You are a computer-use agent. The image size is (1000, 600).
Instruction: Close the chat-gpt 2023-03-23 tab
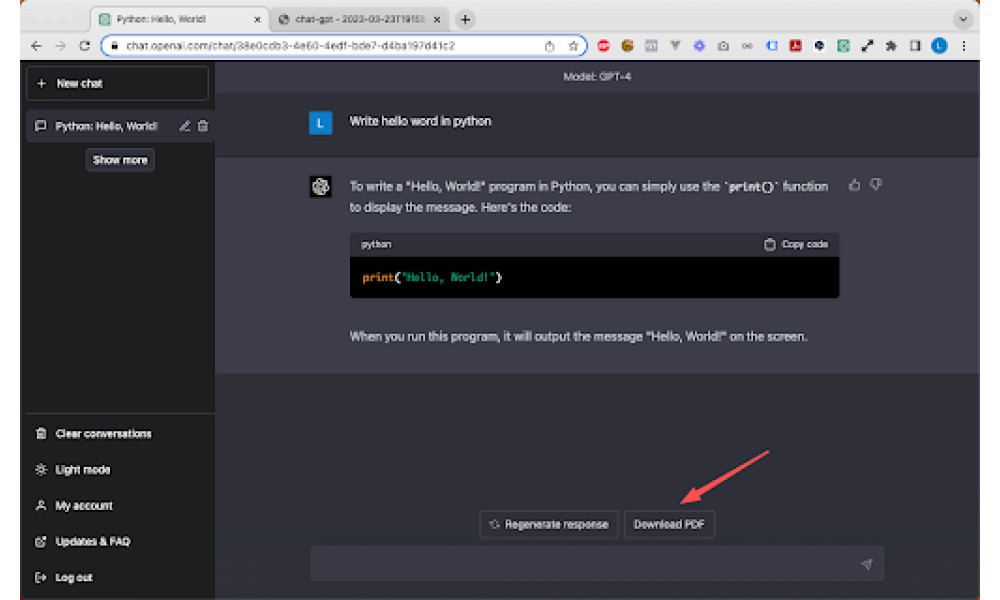click(437, 20)
